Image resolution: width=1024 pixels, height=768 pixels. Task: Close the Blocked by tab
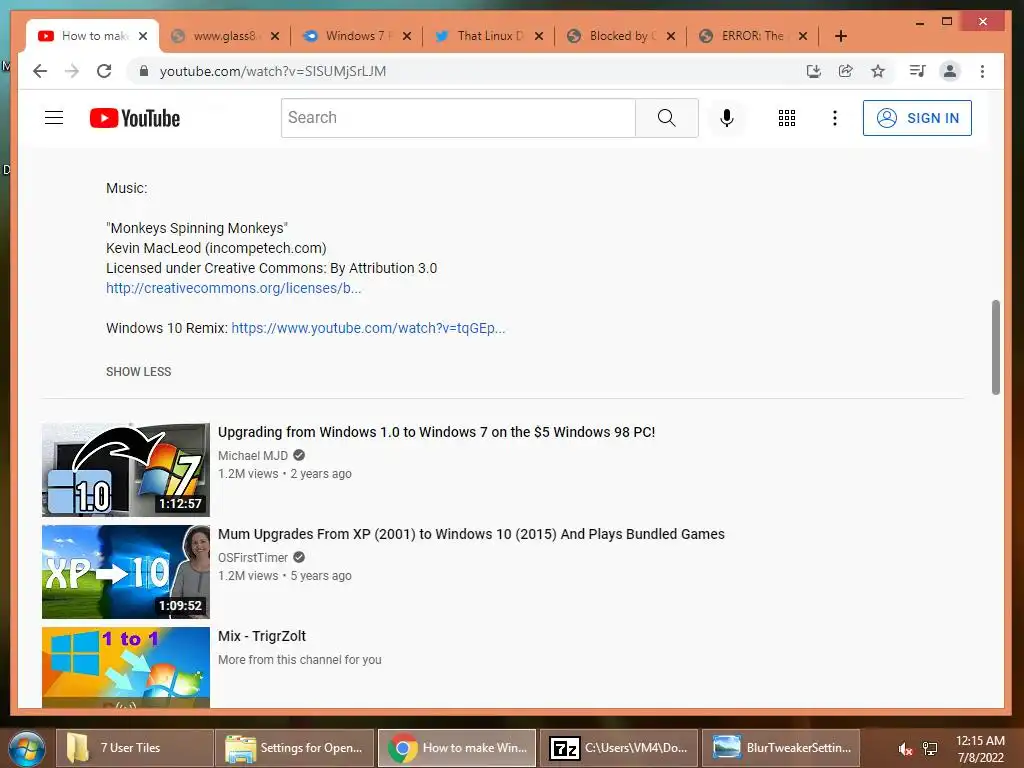click(x=671, y=36)
